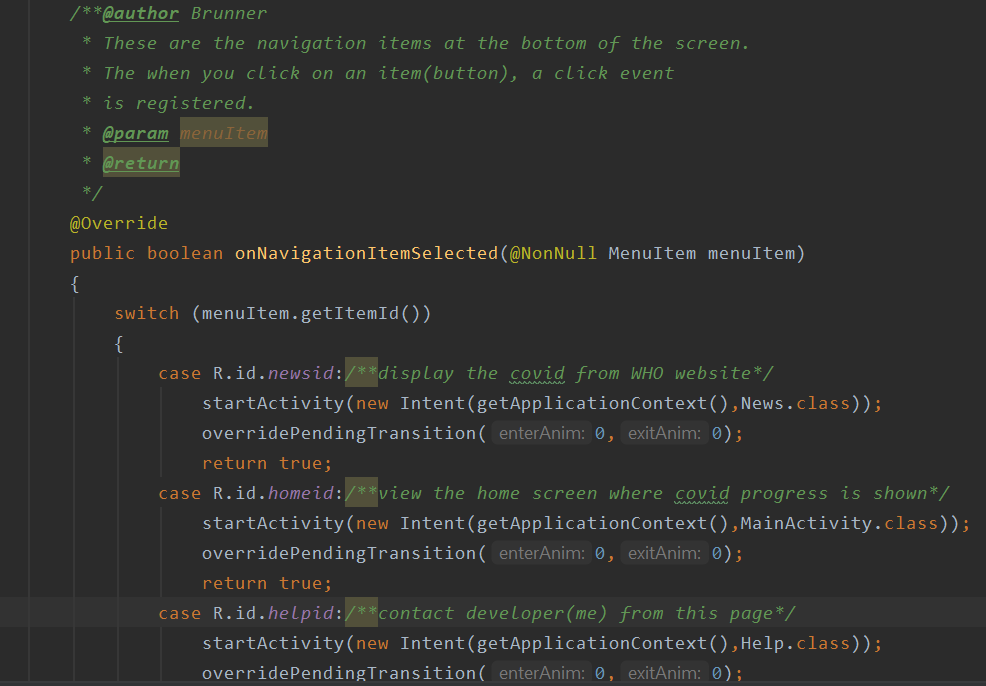986x686 pixels.
Task: Click menuItem inside the switch parentheses
Action: point(245,313)
